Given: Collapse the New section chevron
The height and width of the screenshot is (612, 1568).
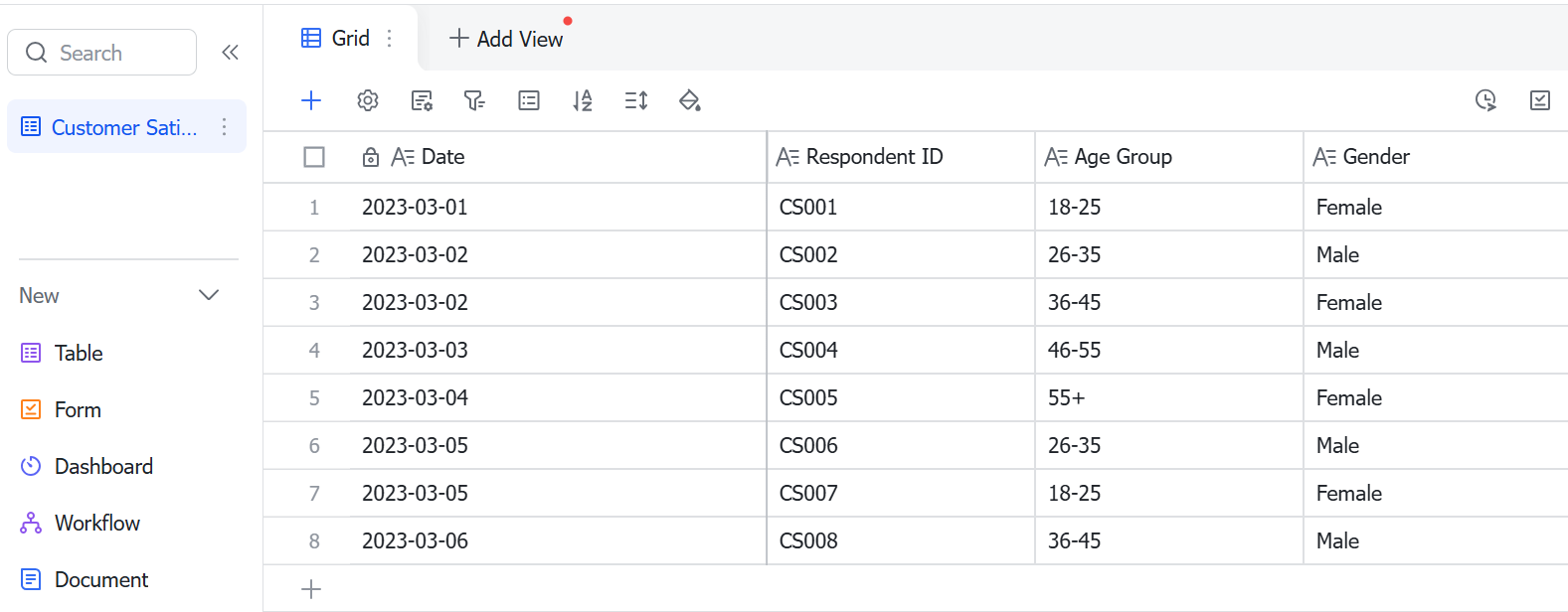Looking at the screenshot, I should click(x=209, y=295).
